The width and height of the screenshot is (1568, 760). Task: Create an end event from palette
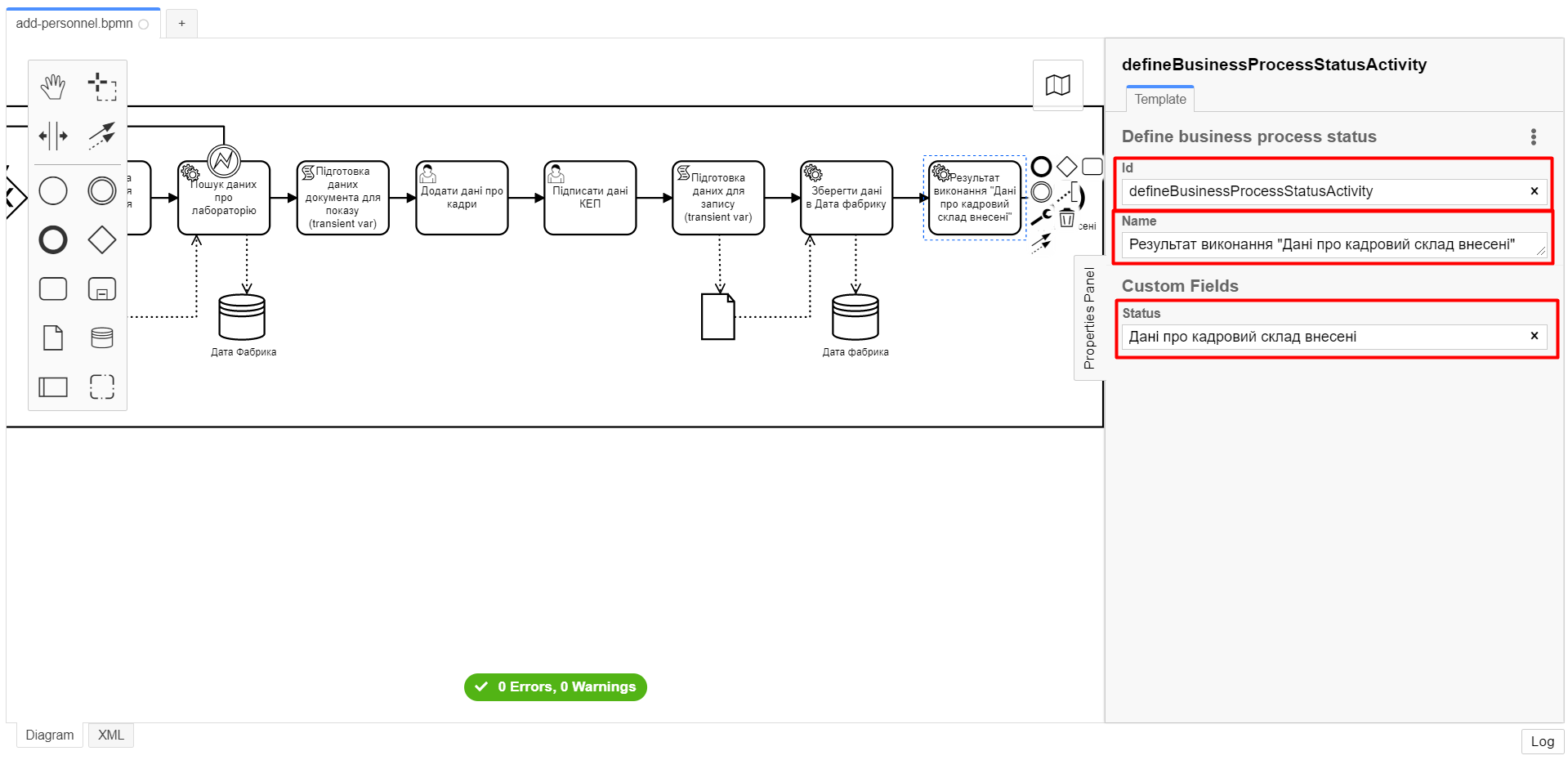click(53, 240)
